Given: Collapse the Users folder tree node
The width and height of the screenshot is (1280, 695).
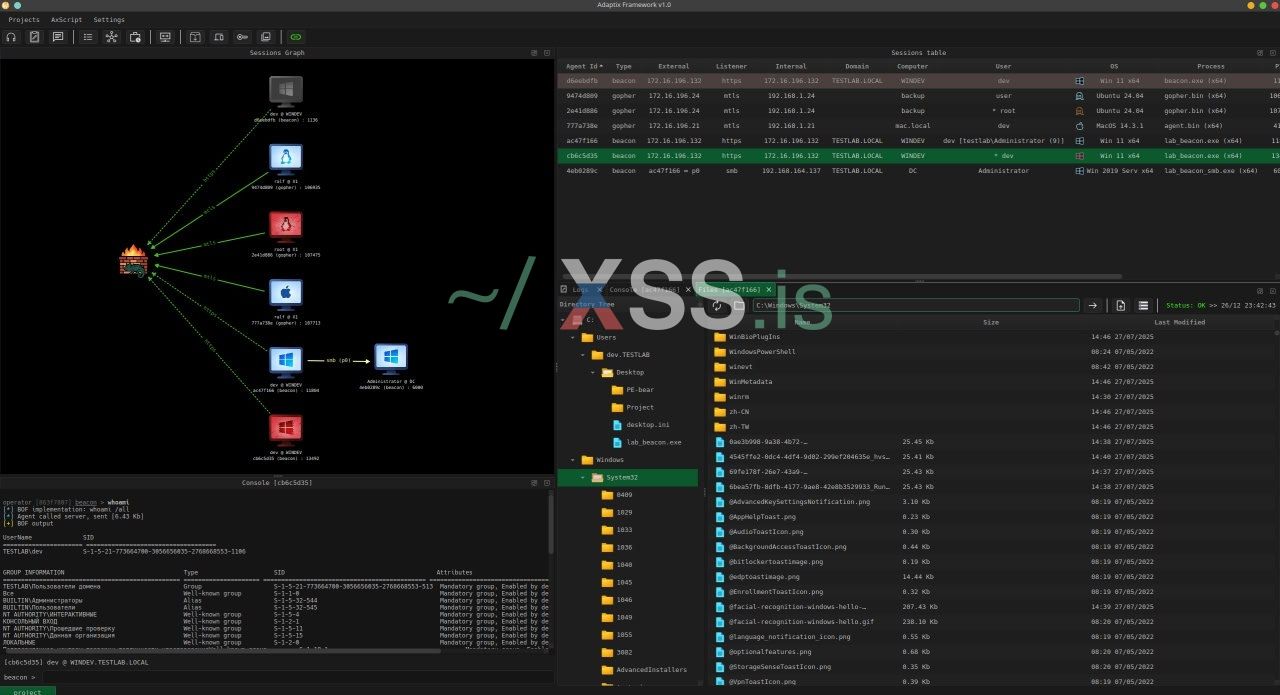Looking at the screenshot, I should [573, 338].
